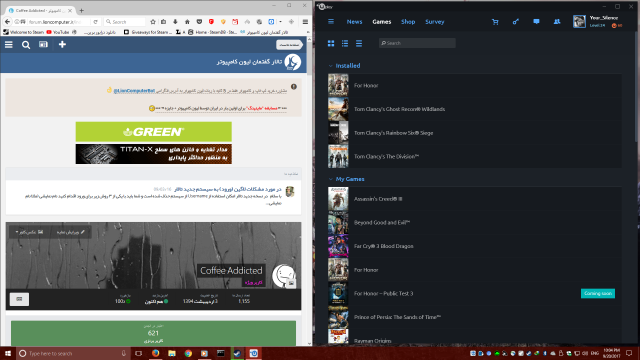The height and width of the screenshot is (360, 640).
Task: Switch Uplay library to grid view
Action: tap(331, 43)
